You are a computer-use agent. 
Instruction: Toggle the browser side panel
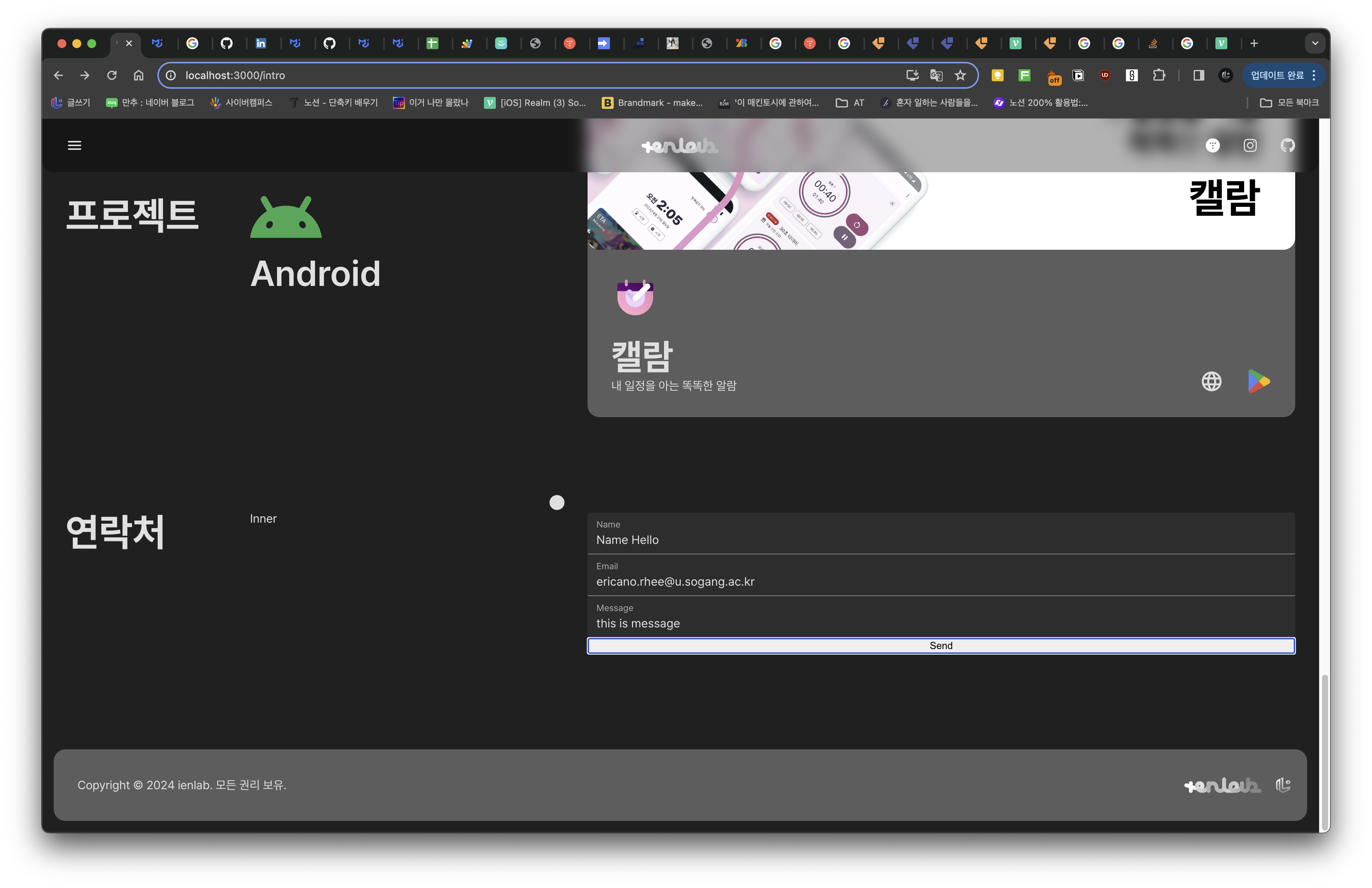coord(1199,75)
